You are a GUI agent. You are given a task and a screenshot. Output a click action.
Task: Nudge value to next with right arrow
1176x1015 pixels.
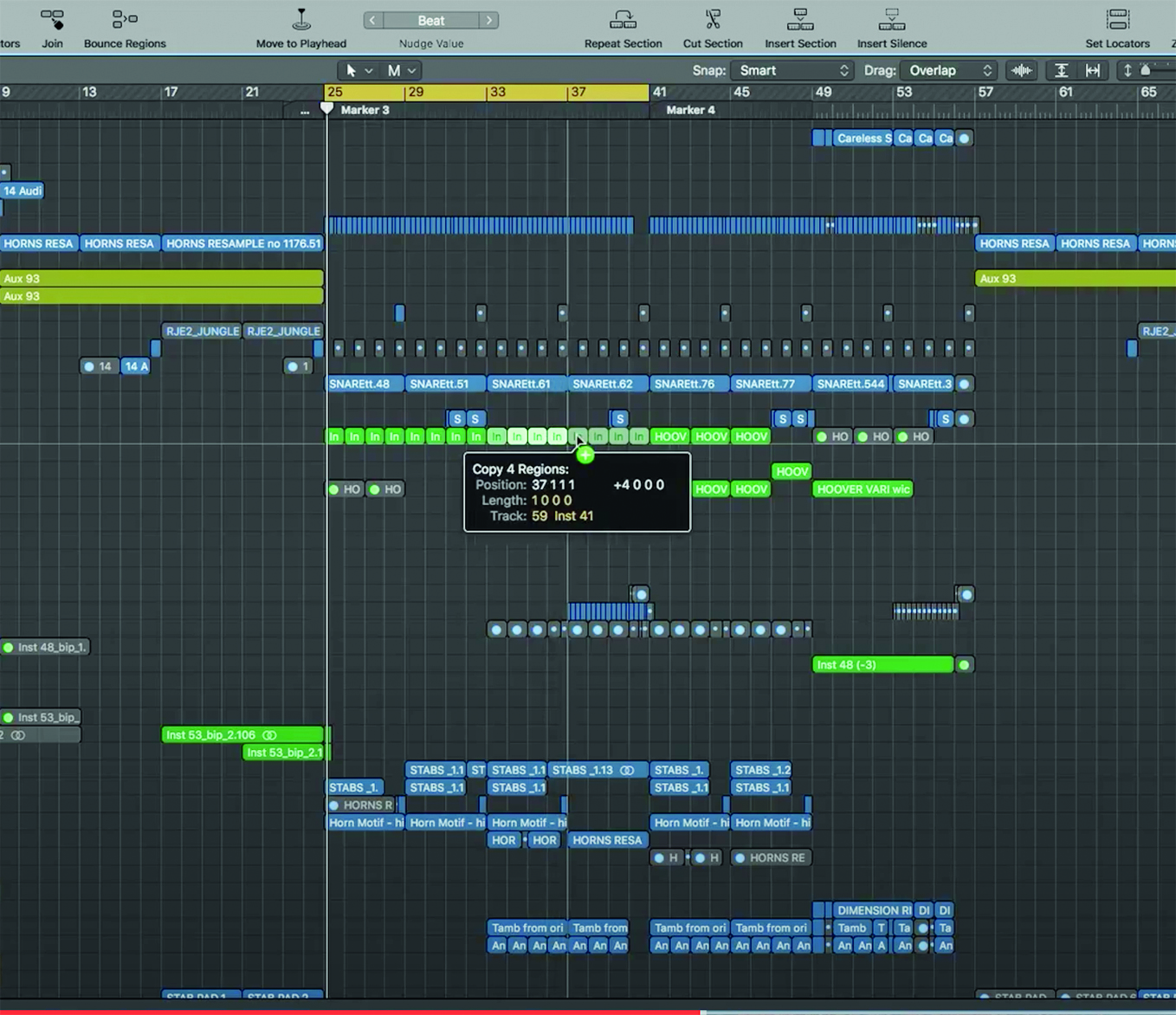pos(489,20)
